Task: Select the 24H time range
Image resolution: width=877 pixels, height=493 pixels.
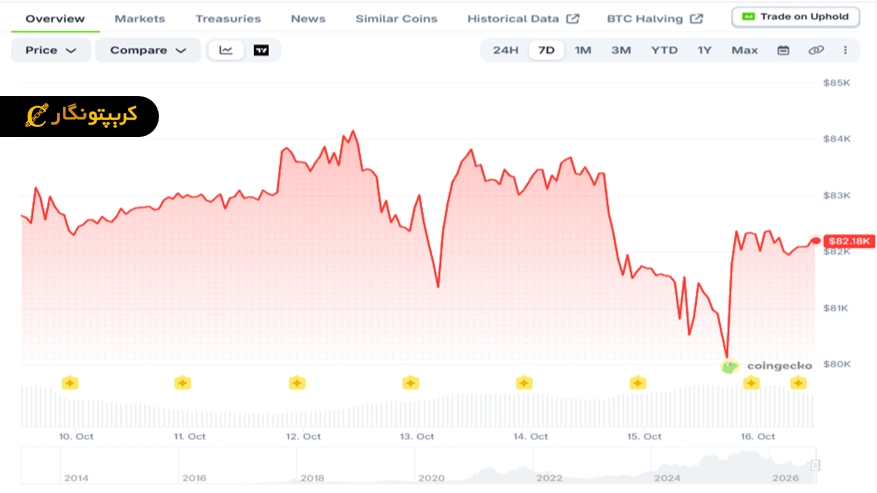Action: click(x=506, y=50)
